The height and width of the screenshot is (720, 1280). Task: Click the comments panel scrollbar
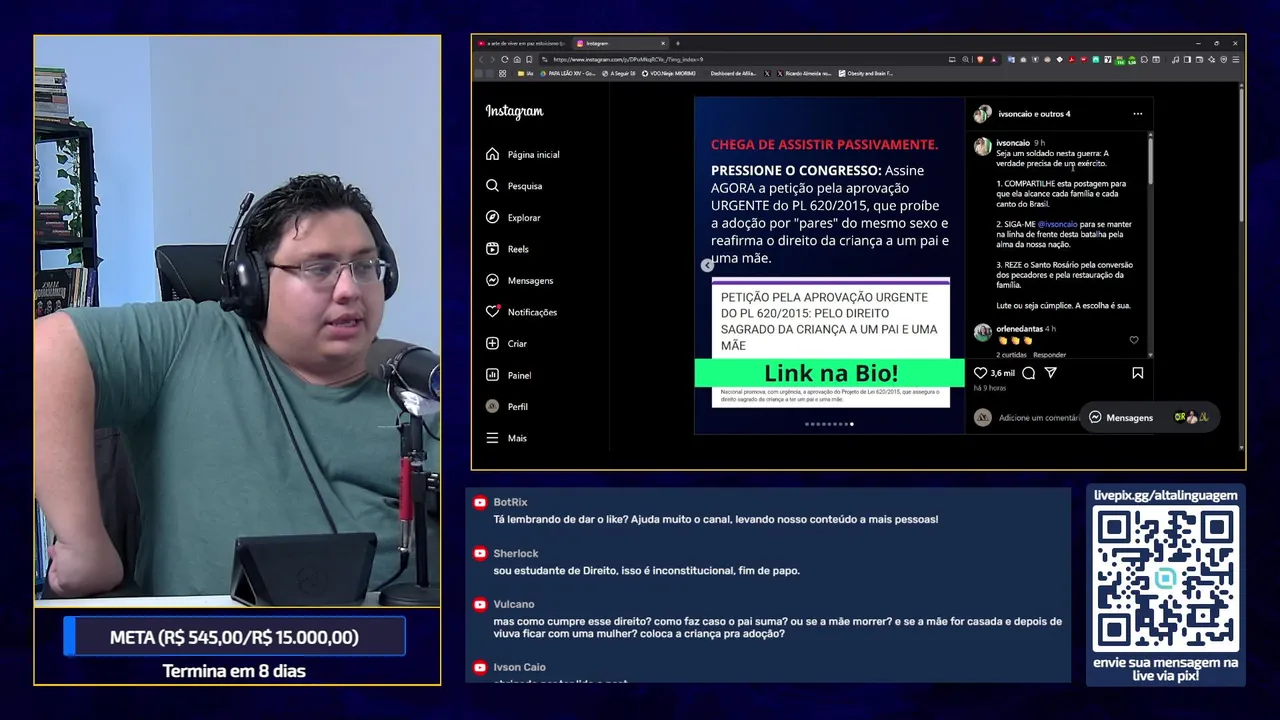[x=1150, y=160]
